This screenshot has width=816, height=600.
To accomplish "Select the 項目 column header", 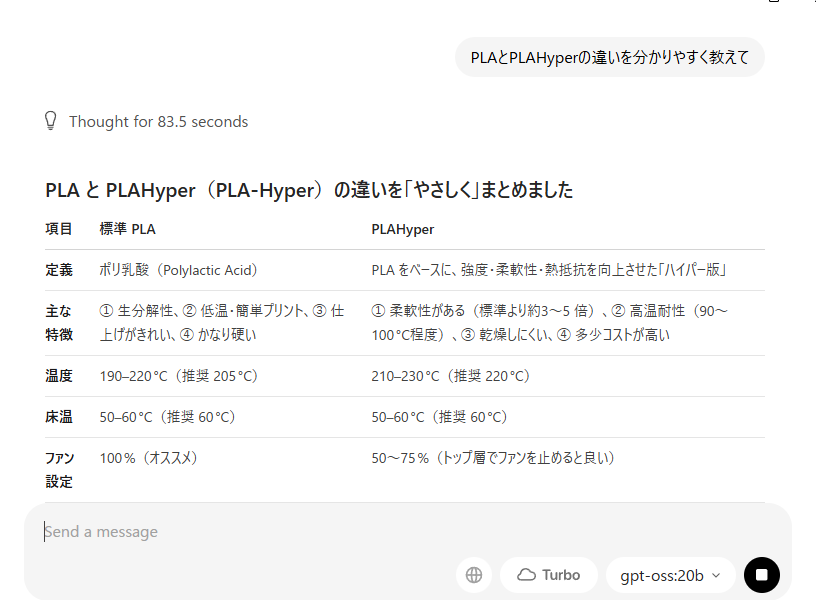I will tap(59, 229).
